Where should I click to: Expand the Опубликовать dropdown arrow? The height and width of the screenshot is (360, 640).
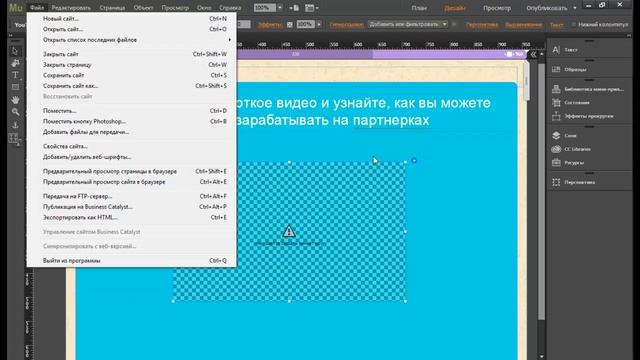(575, 8)
